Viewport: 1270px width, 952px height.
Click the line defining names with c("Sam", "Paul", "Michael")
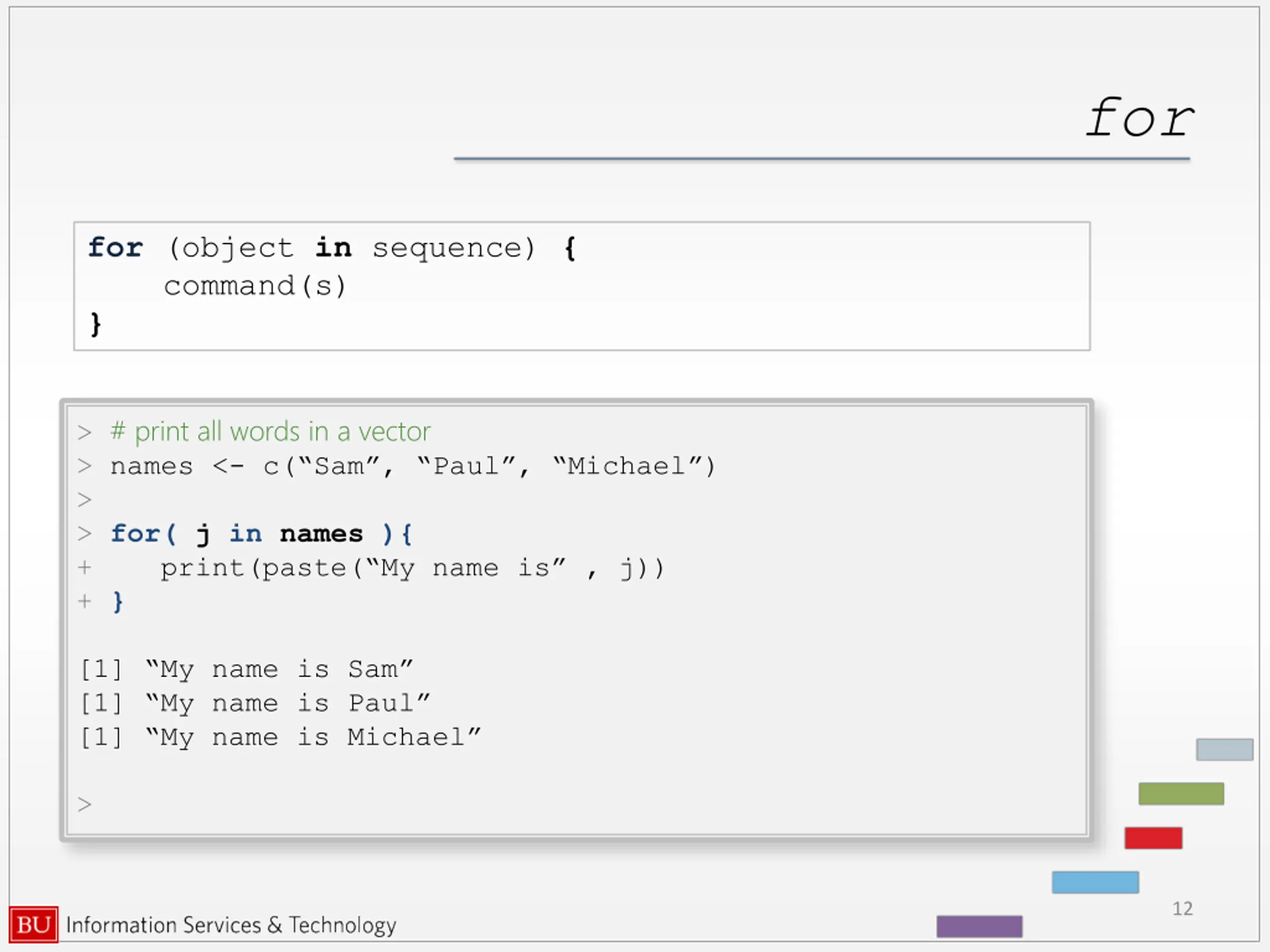coord(413,466)
